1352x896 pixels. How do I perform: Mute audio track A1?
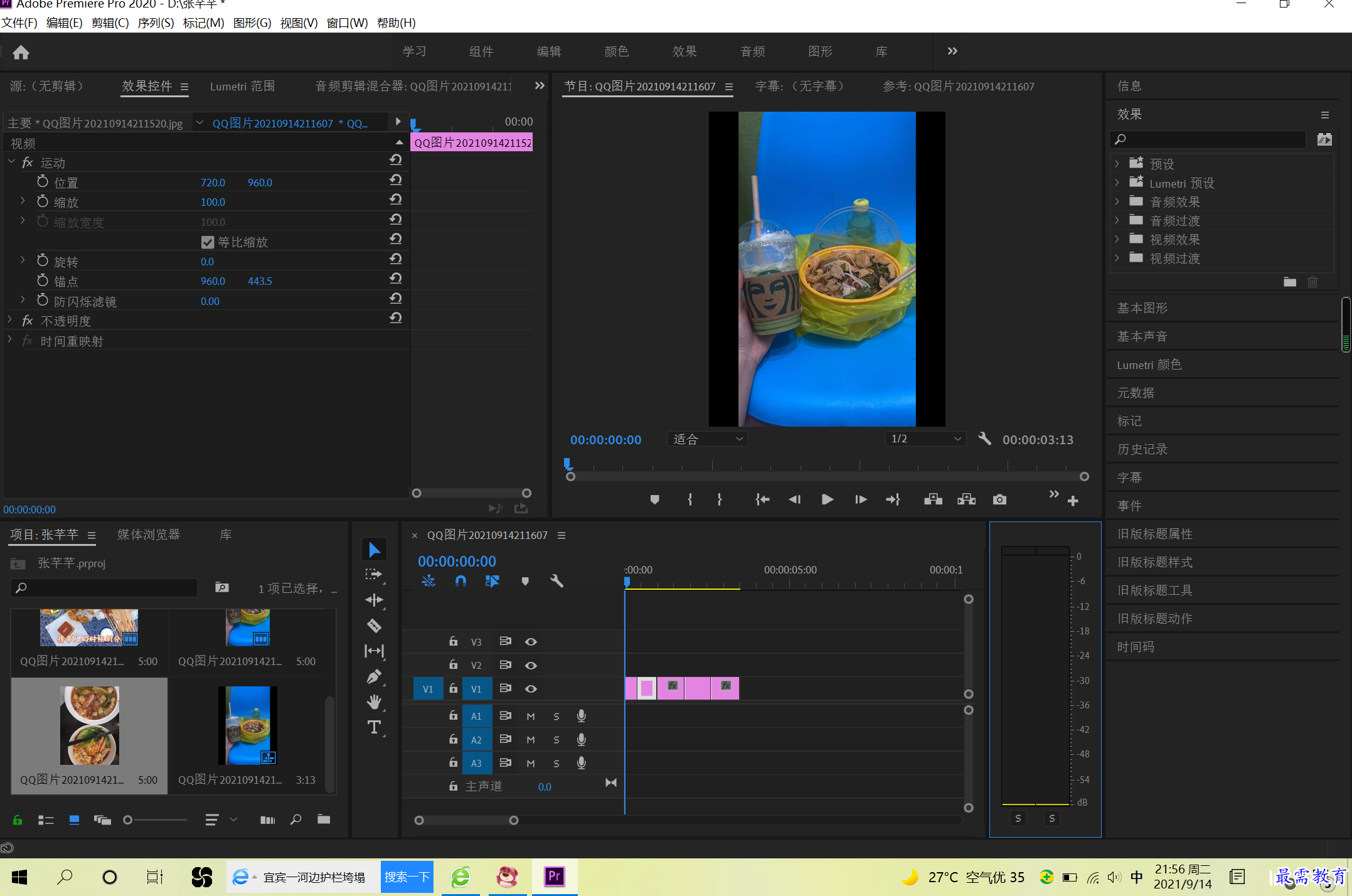[x=531, y=716]
